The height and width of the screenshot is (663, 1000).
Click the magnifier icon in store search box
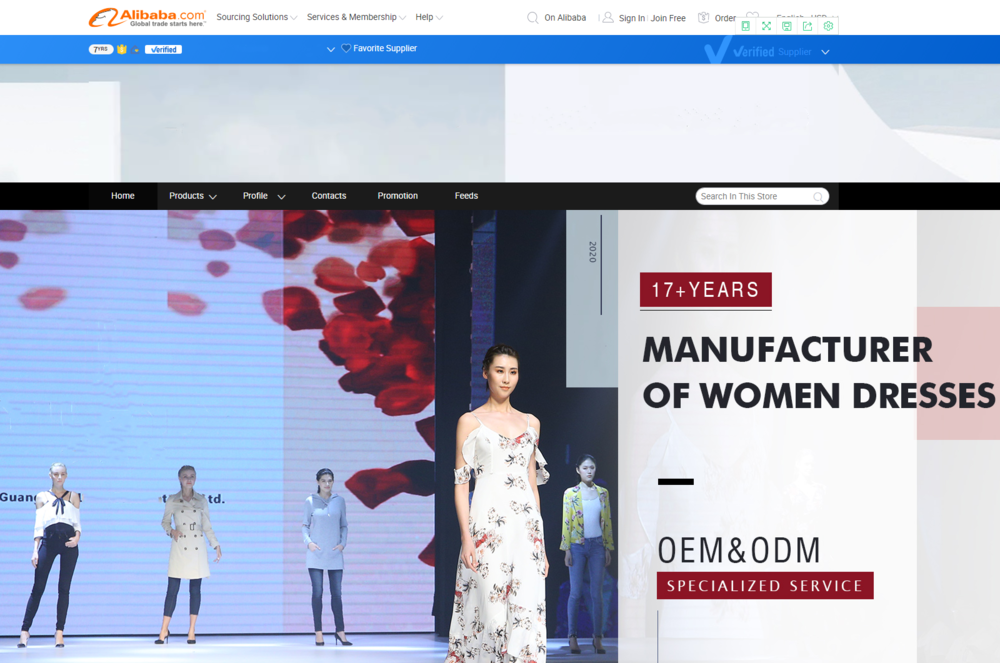[818, 197]
